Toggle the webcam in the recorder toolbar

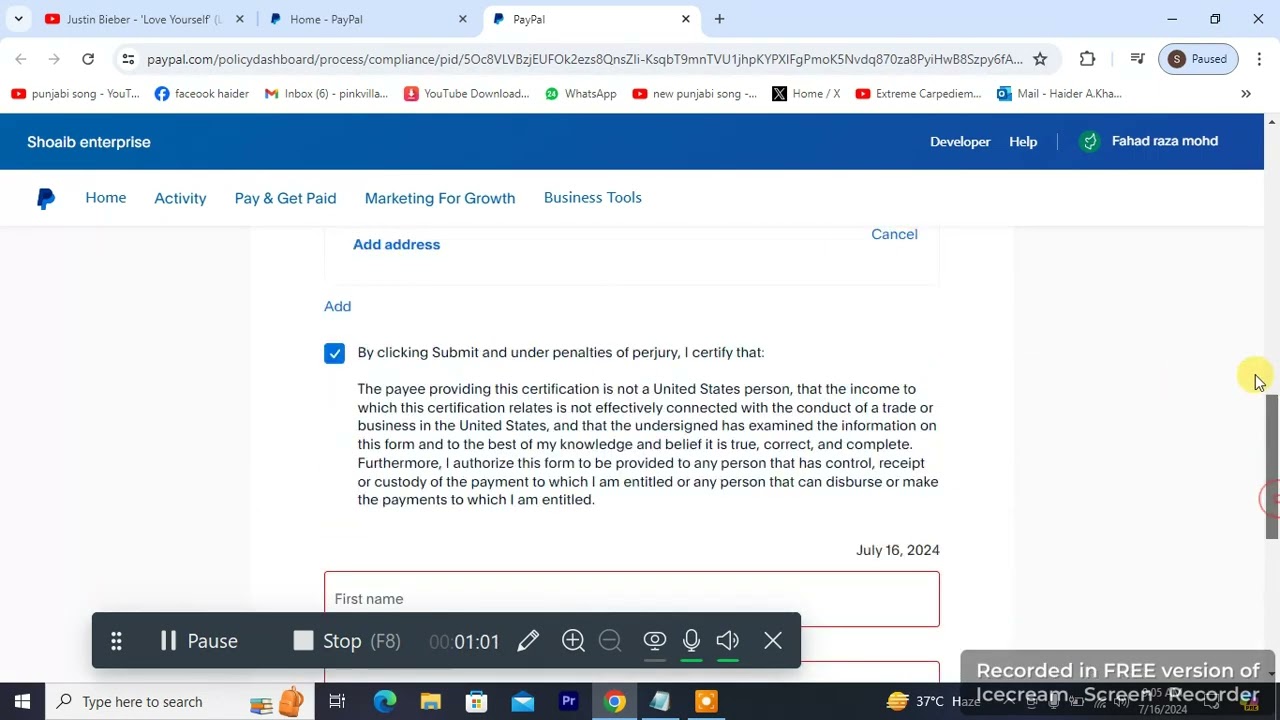[655, 641]
